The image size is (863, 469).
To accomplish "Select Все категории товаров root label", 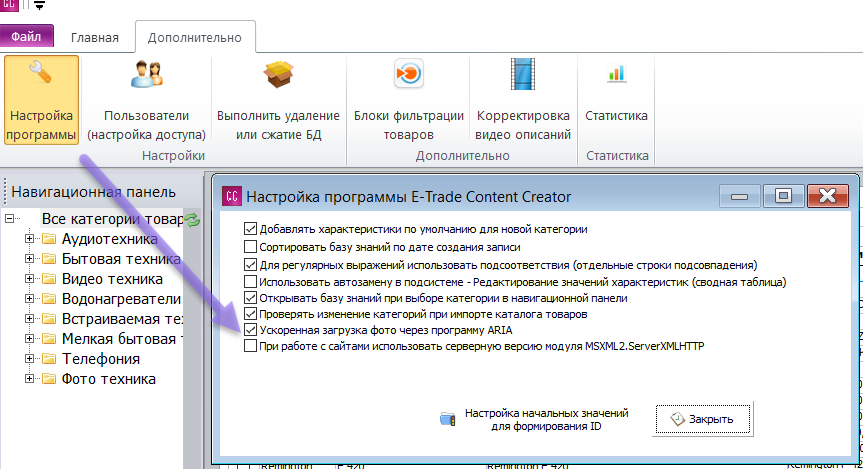I will coord(112,219).
